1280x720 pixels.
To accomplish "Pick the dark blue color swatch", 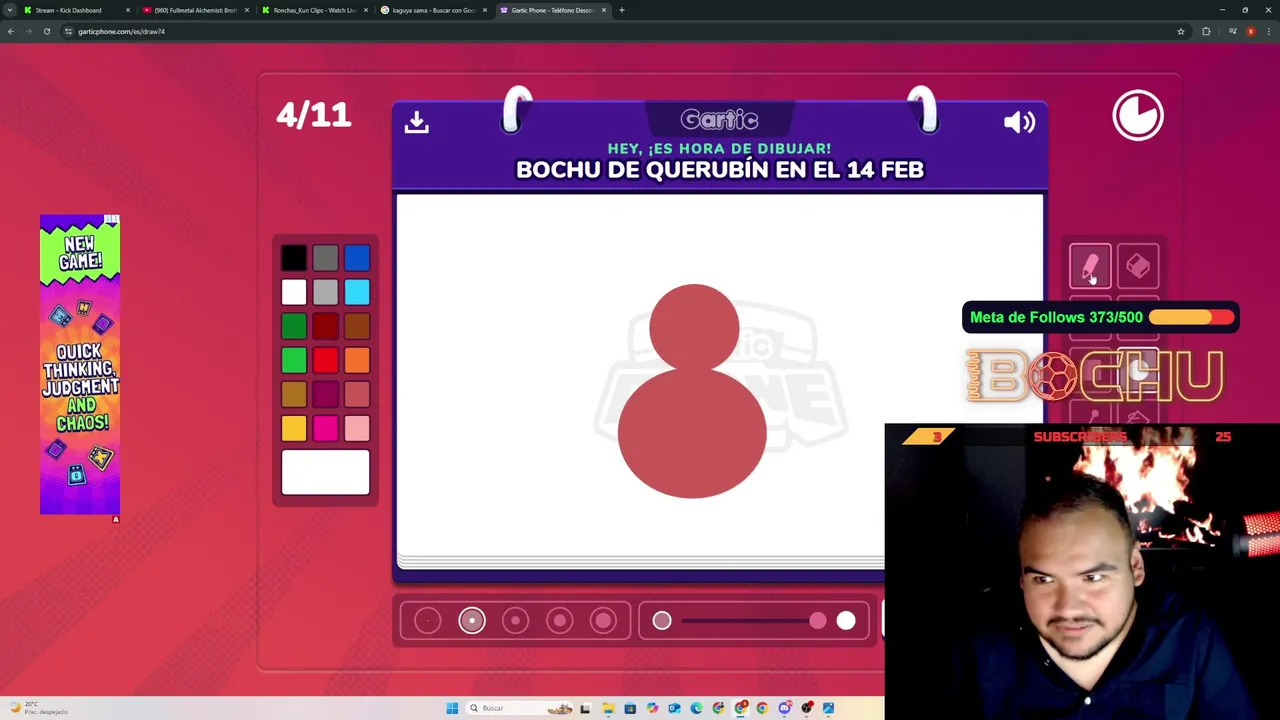I will pyautogui.click(x=357, y=259).
